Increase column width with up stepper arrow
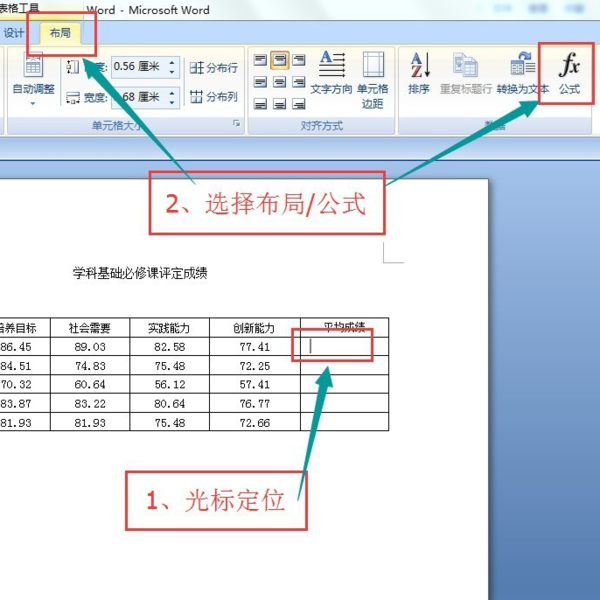The image size is (600, 600). (x=172, y=92)
